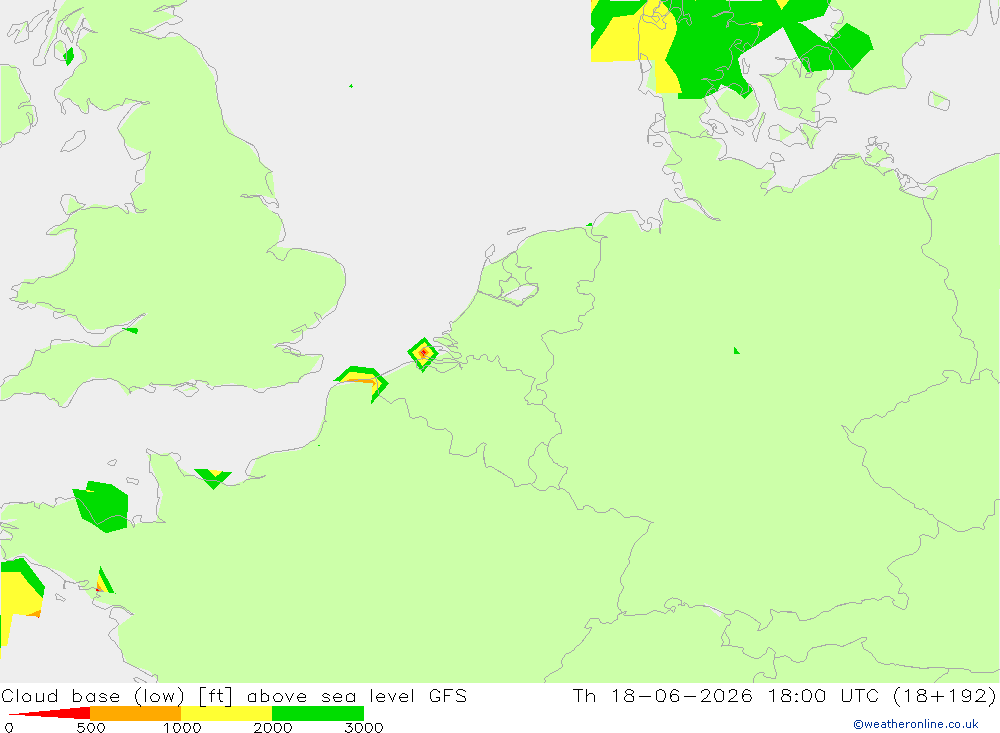
Task: Click the legend value '3000'
Action: tap(364, 727)
